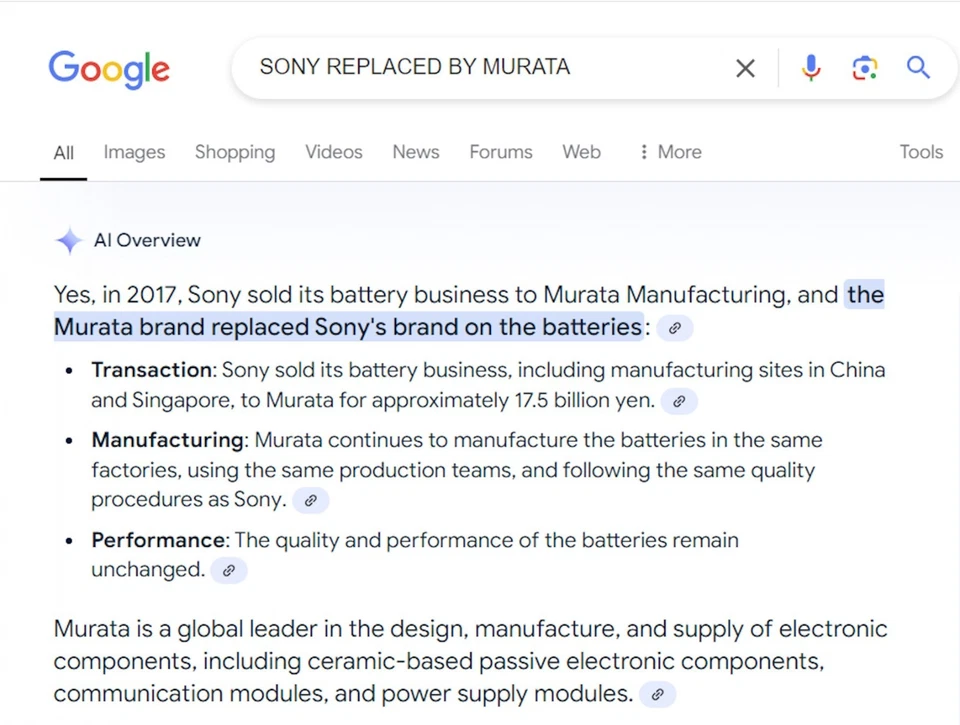Select the Forums search filter
The image size is (960, 725).
pyautogui.click(x=500, y=152)
